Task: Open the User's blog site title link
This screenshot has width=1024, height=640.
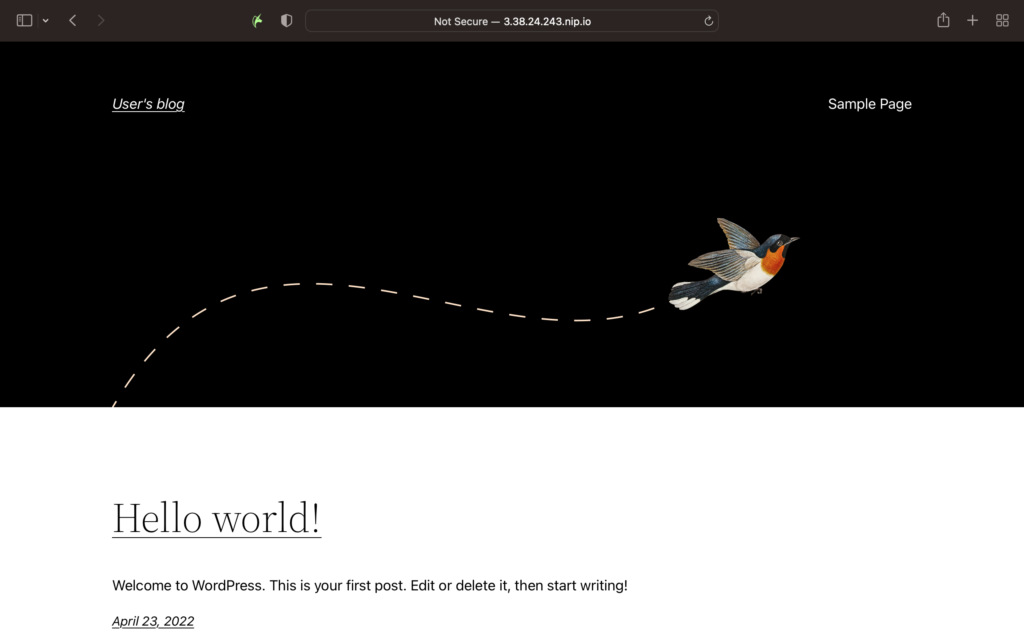Action: point(148,104)
